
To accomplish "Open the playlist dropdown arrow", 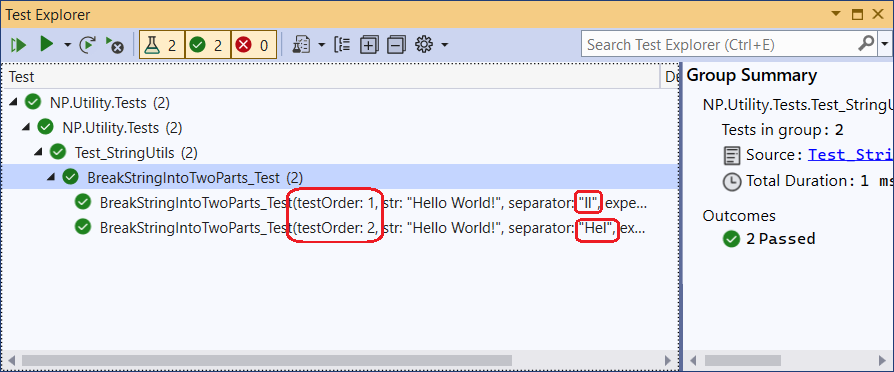I will tap(322, 45).
